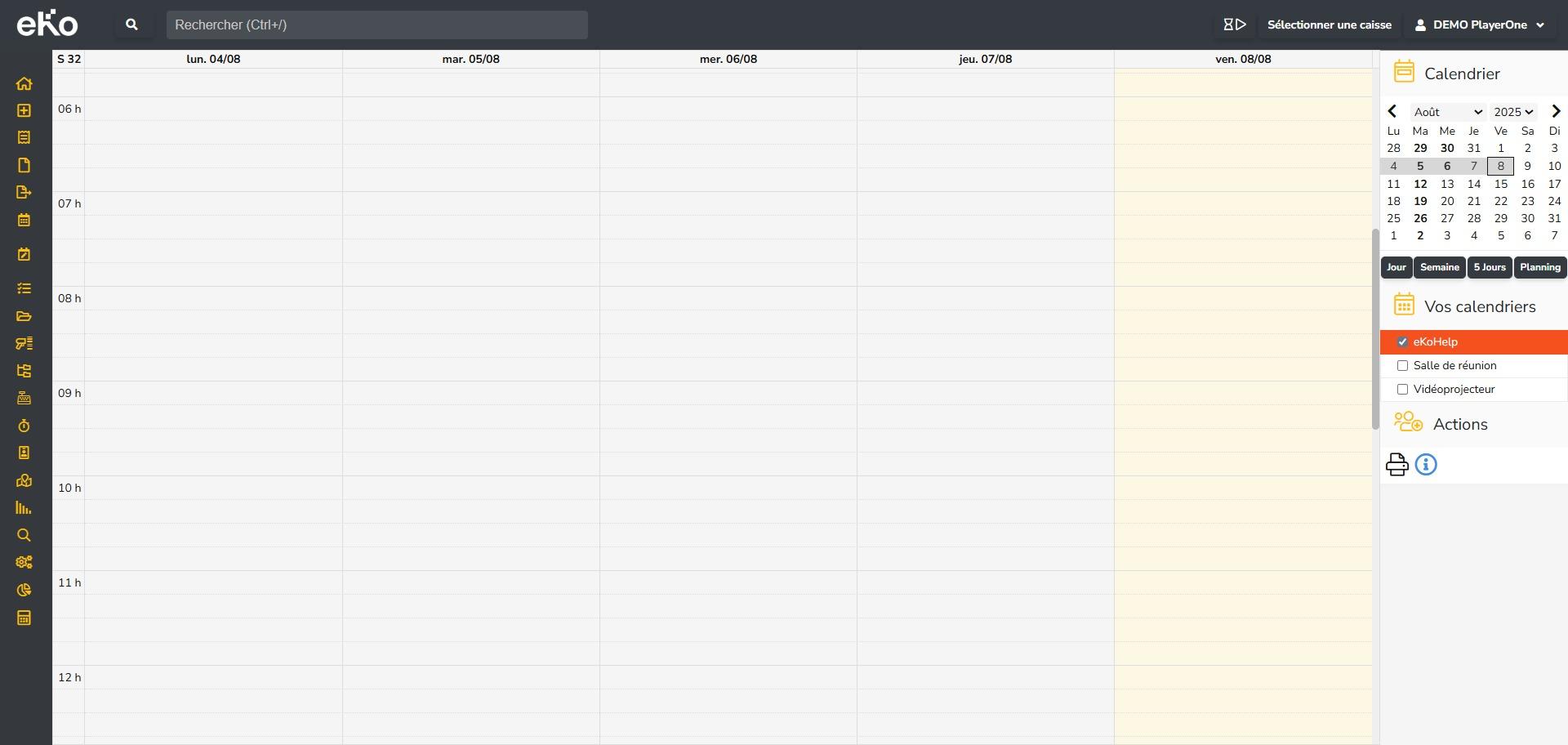Check the Vidéoprojecteur calendar checkbox
1568x745 pixels.
pos(1402,390)
